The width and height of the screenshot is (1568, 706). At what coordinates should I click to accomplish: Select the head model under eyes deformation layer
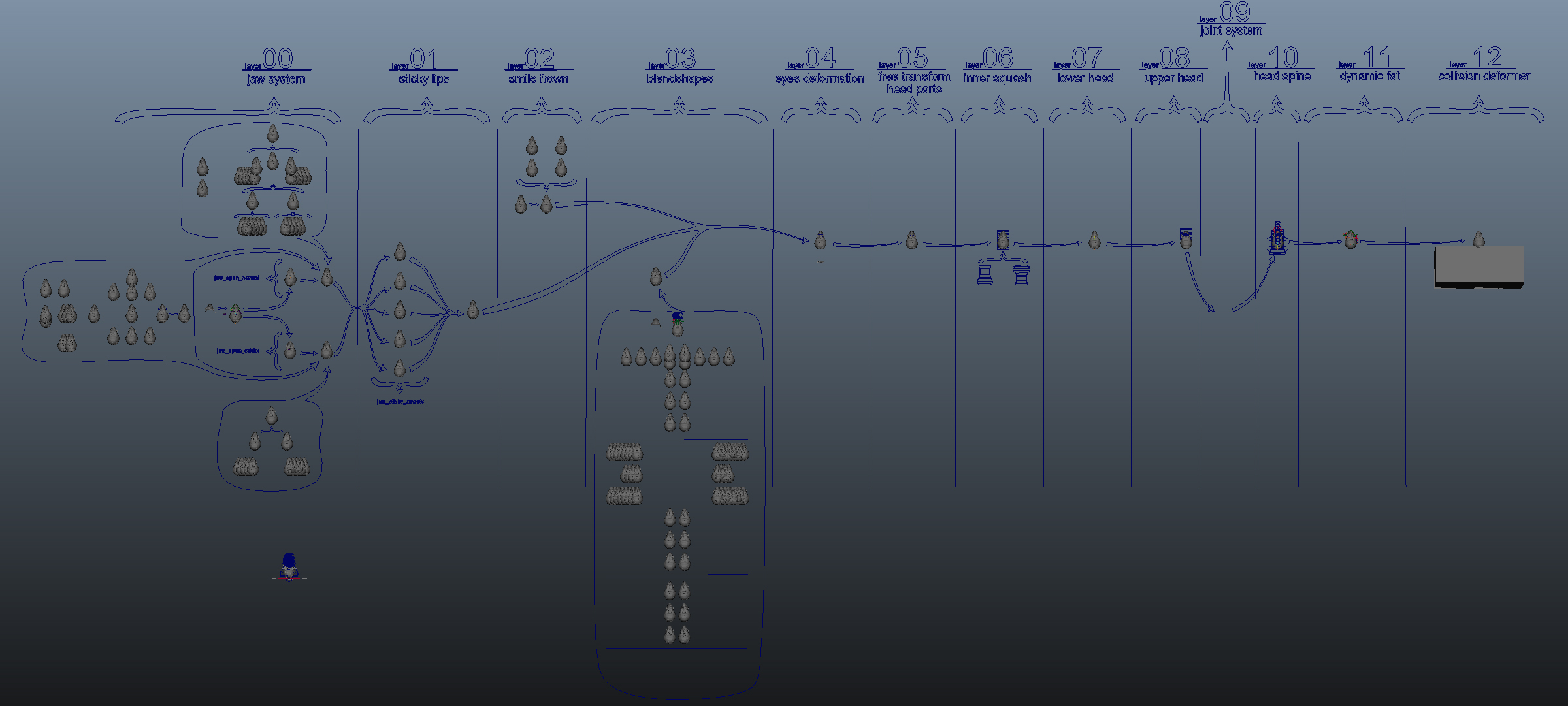point(821,241)
